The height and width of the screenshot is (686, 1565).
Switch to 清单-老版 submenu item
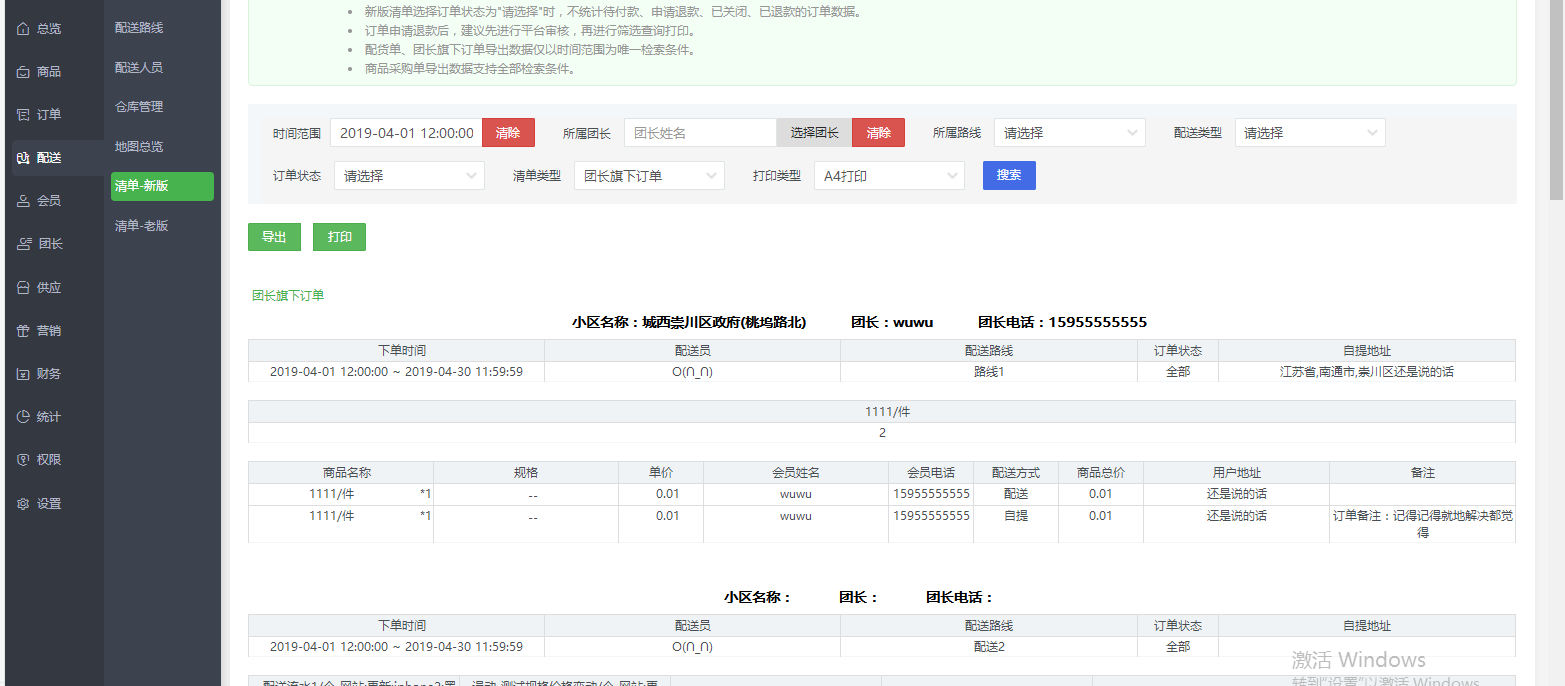142,226
